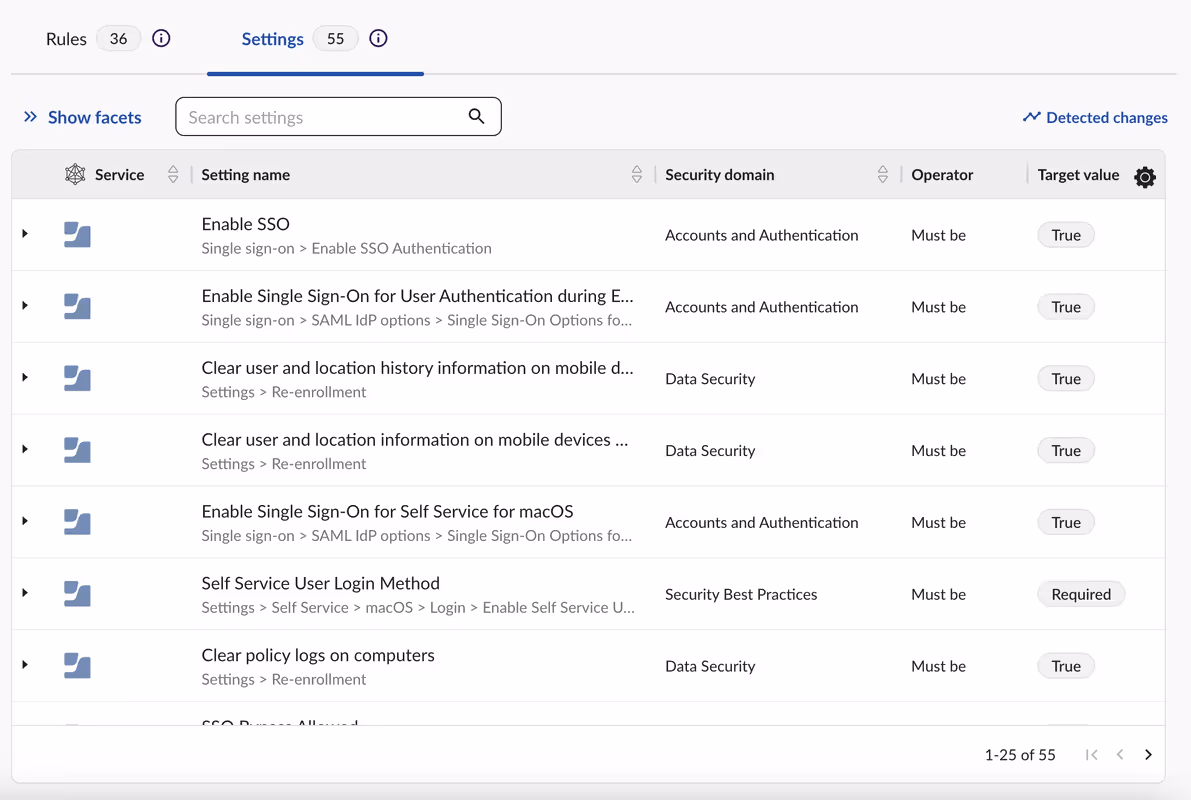
Task: Expand Clear policy logs on computers row
Action: [25, 665]
